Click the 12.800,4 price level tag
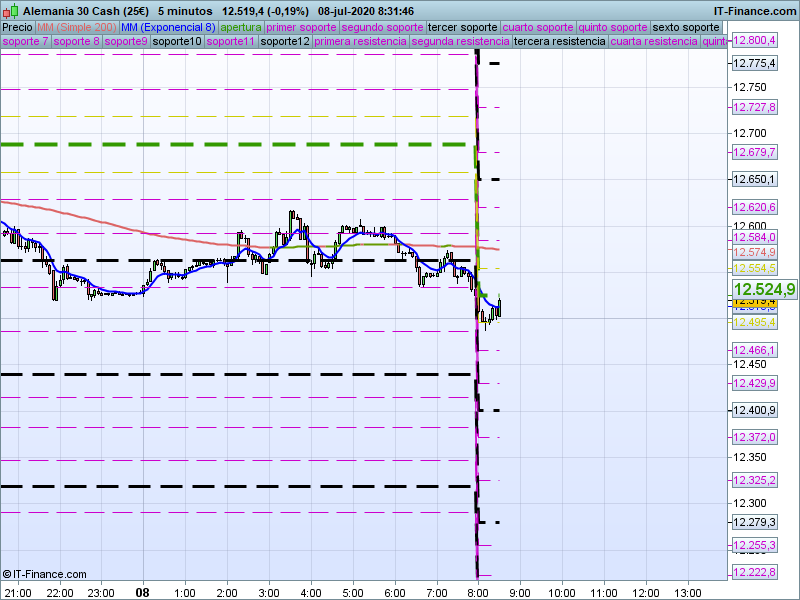 tap(755, 40)
